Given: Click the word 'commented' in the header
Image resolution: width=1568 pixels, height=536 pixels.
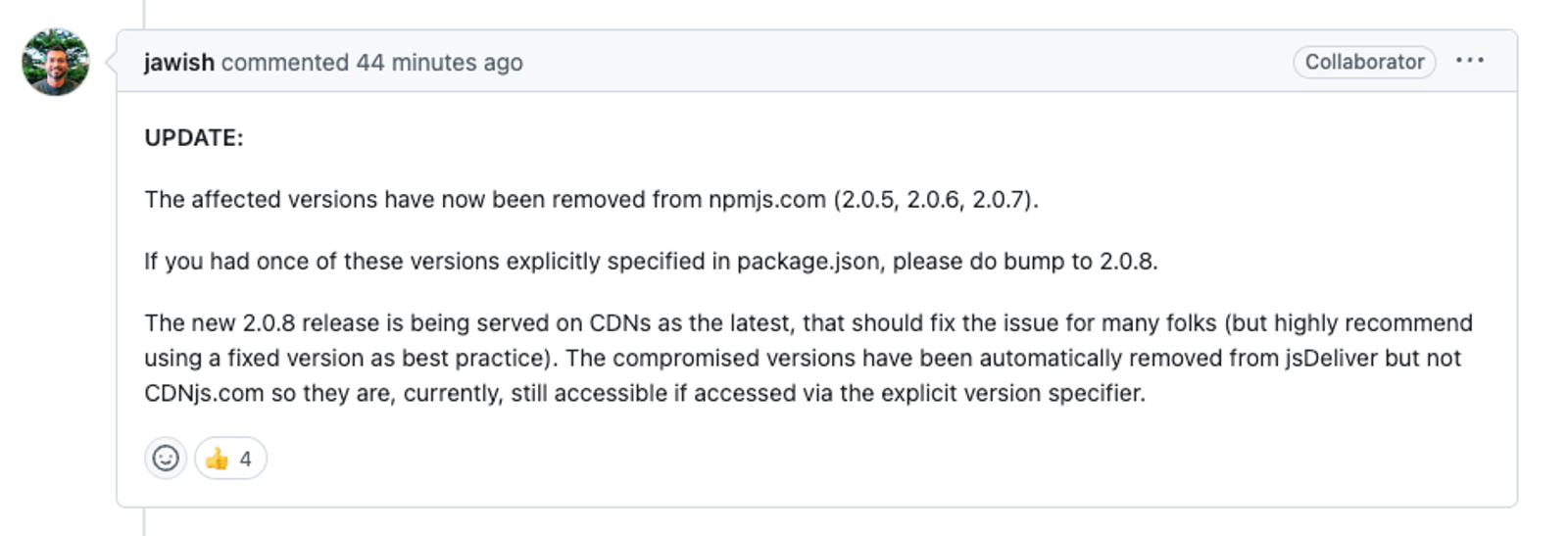Looking at the screenshot, I should tap(285, 62).
